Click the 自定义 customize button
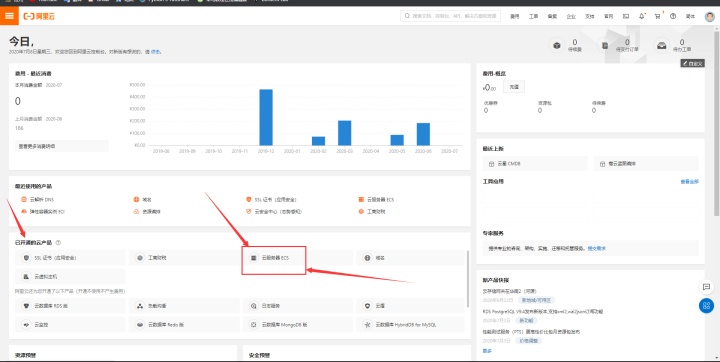720x362 pixels. click(x=692, y=63)
